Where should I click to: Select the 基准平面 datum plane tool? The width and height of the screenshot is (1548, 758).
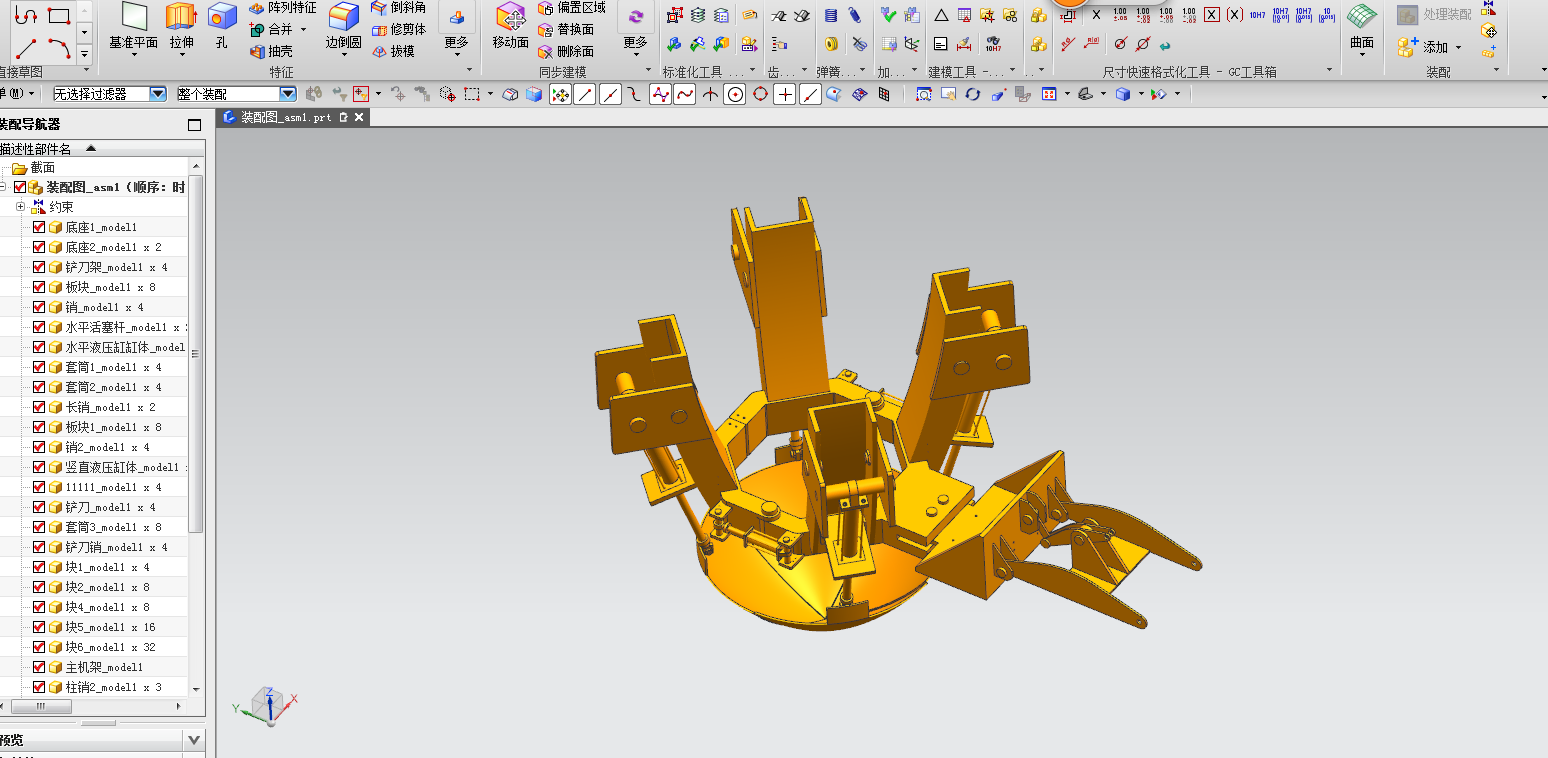coord(134,26)
